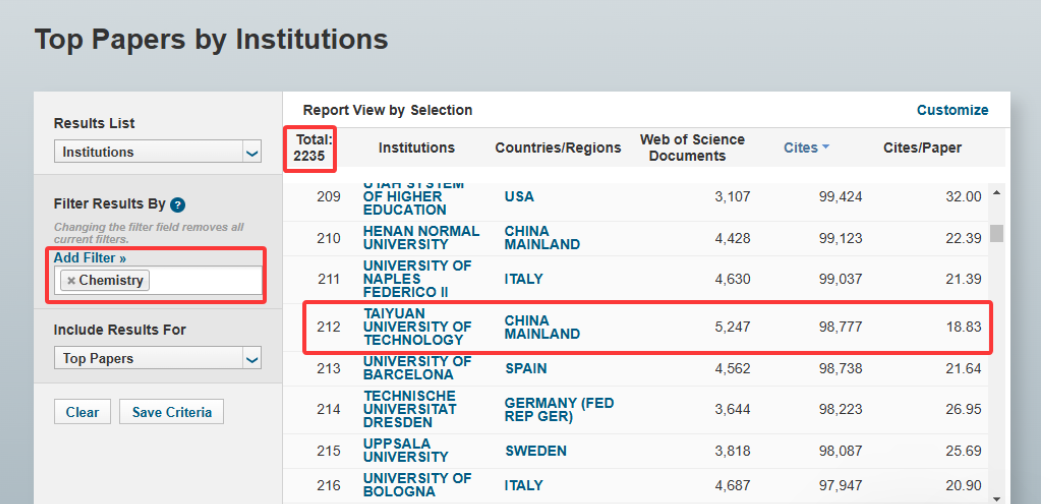Image resolution: width=1050 pixels, height=504 pixels.
Task: Open Utah System of Higher Education link
Action: pyautogui.click(x=404, y=197)
